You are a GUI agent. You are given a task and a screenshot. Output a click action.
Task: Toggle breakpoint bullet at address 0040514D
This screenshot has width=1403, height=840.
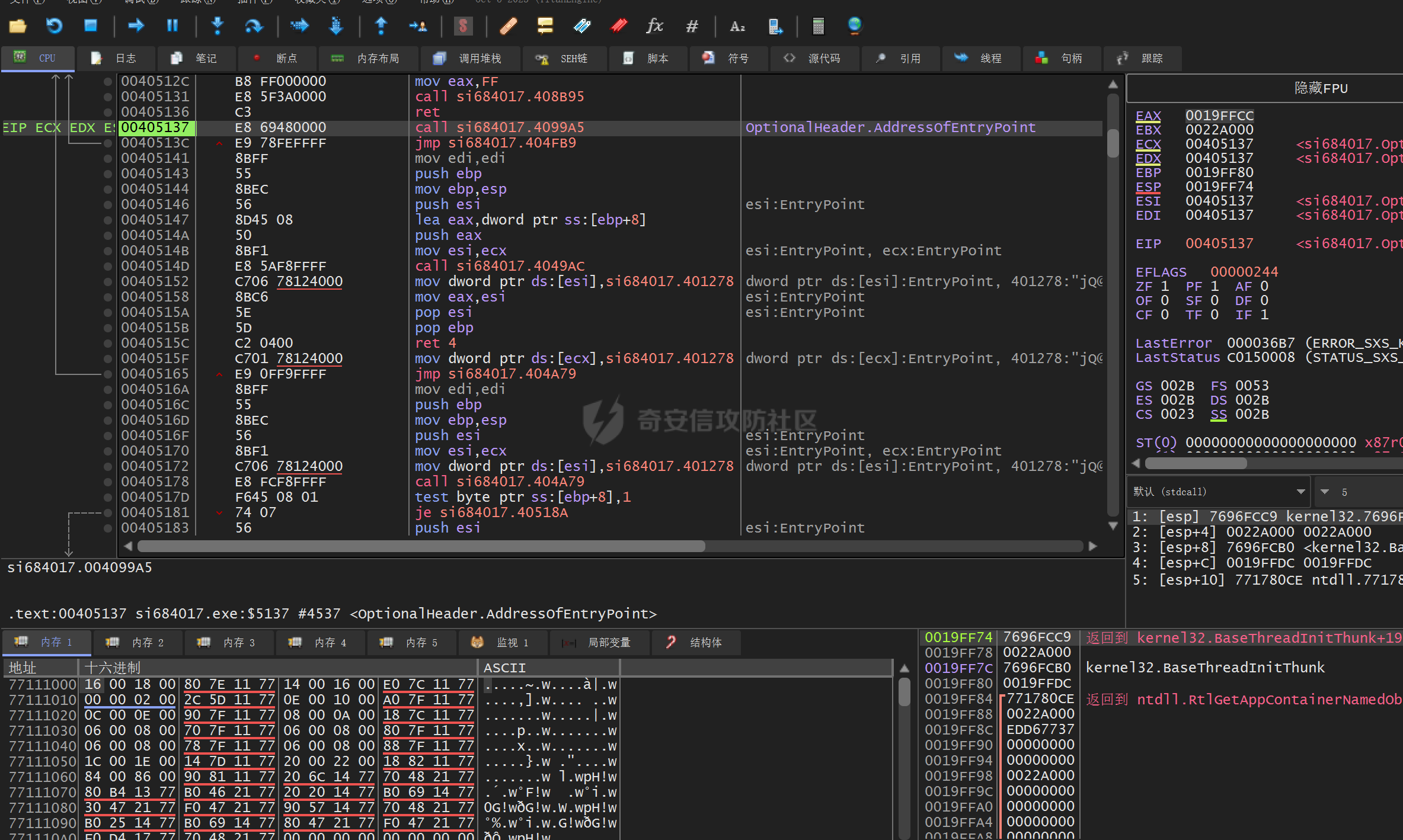107,266
